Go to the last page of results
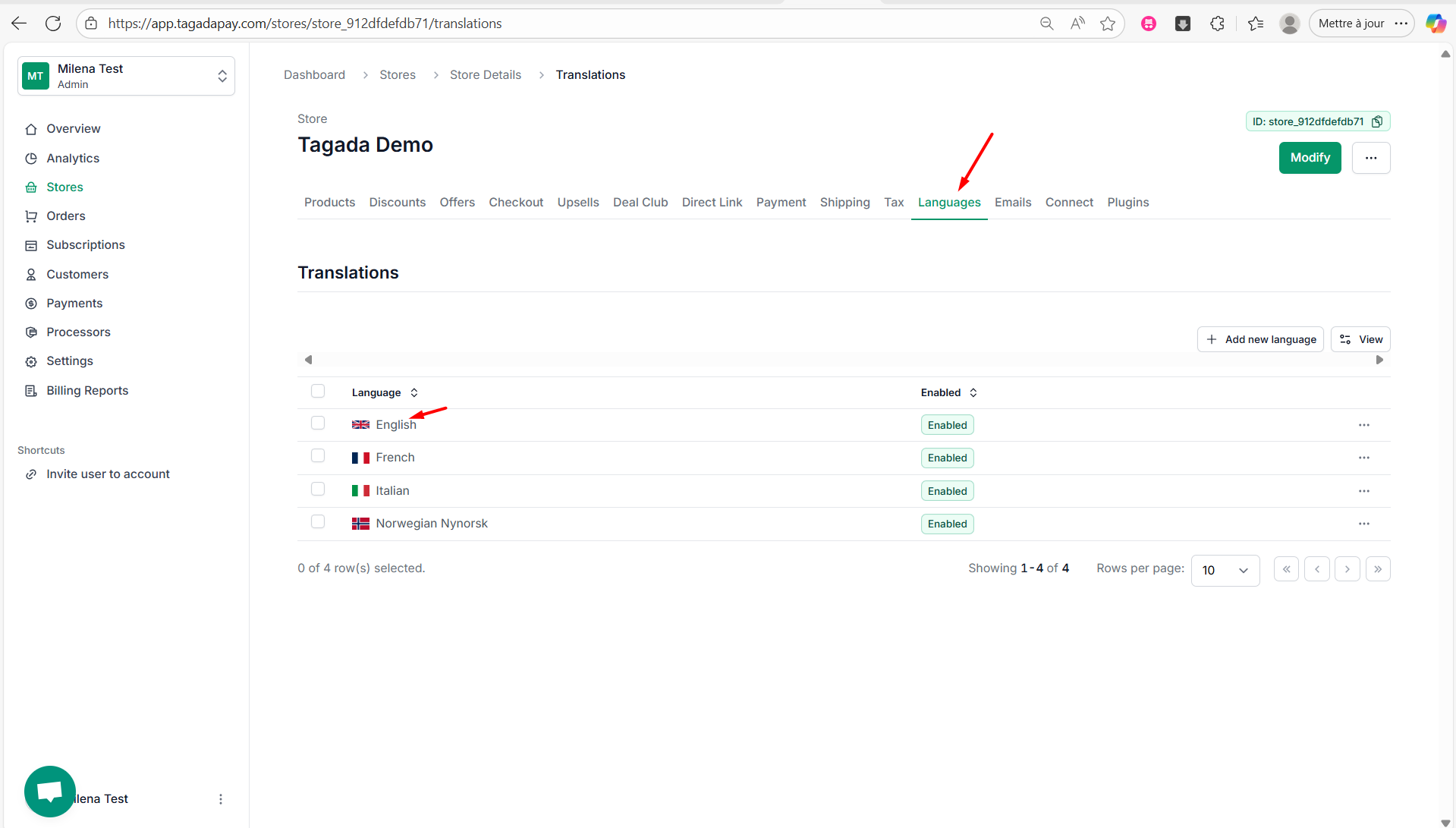 pyautogui.click(x=1377, y=569)
